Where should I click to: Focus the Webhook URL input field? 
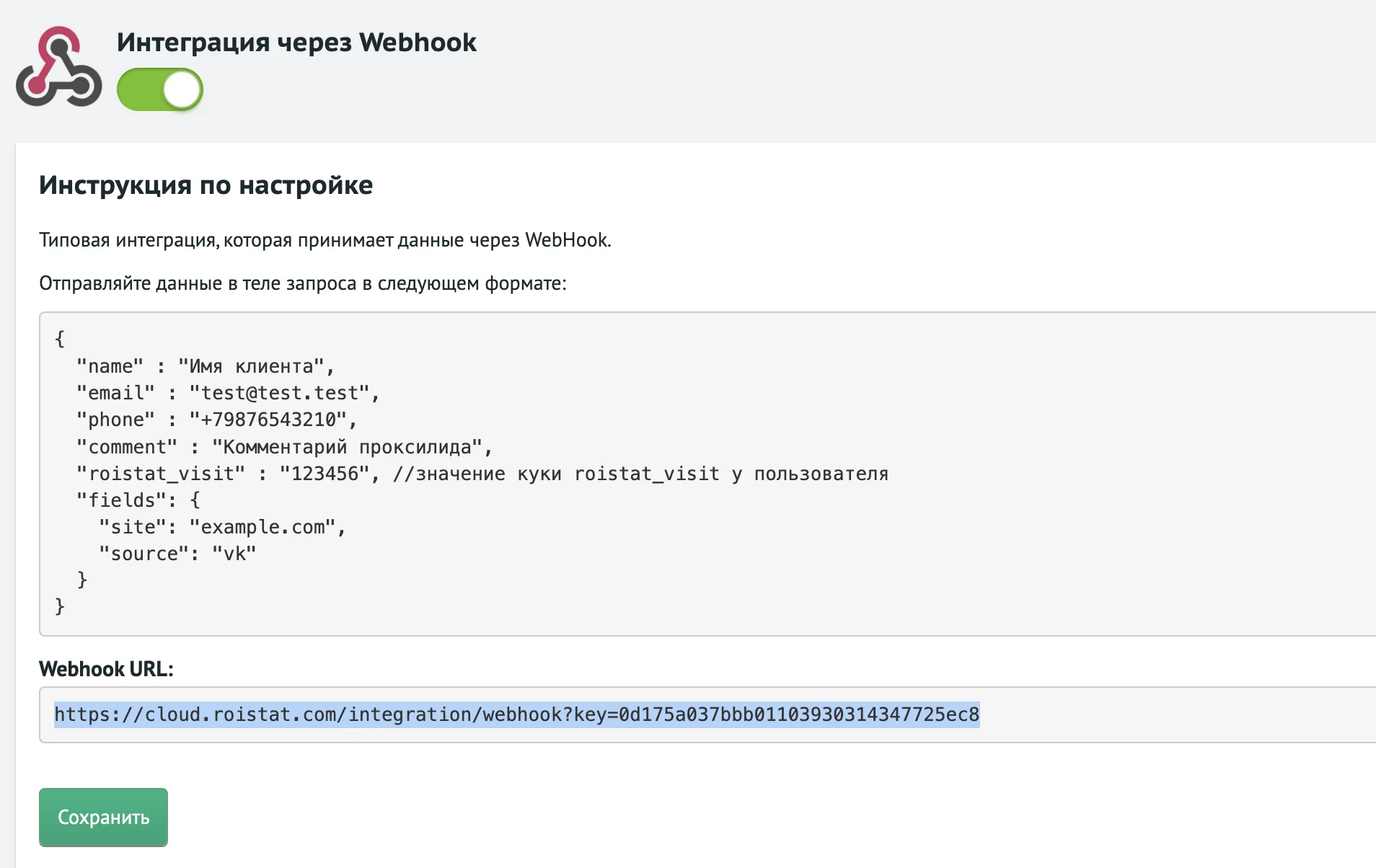pyautogui.click(x=707, y=714)
